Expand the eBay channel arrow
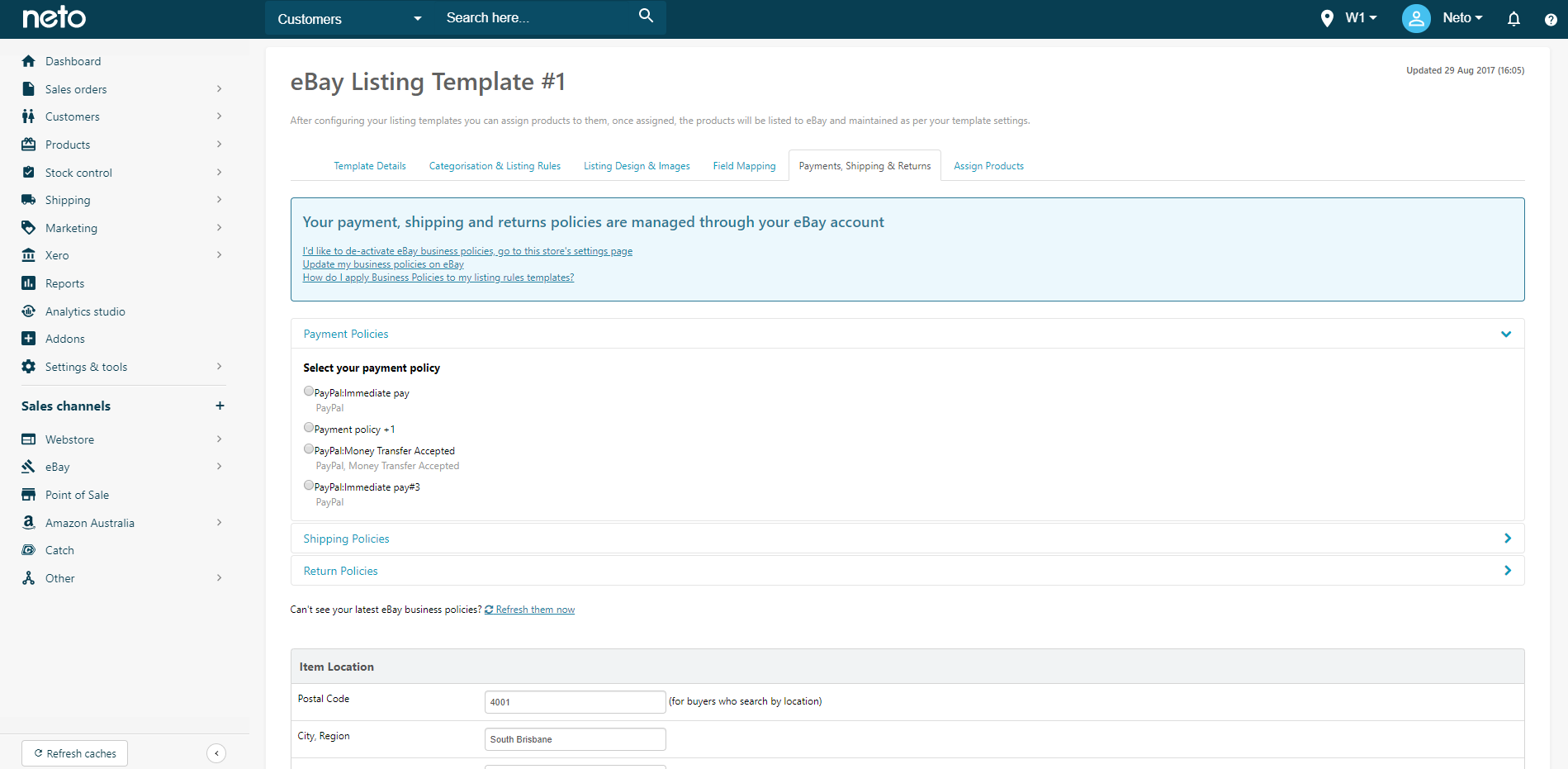1568x769 pixels. (x=219, y=467)
